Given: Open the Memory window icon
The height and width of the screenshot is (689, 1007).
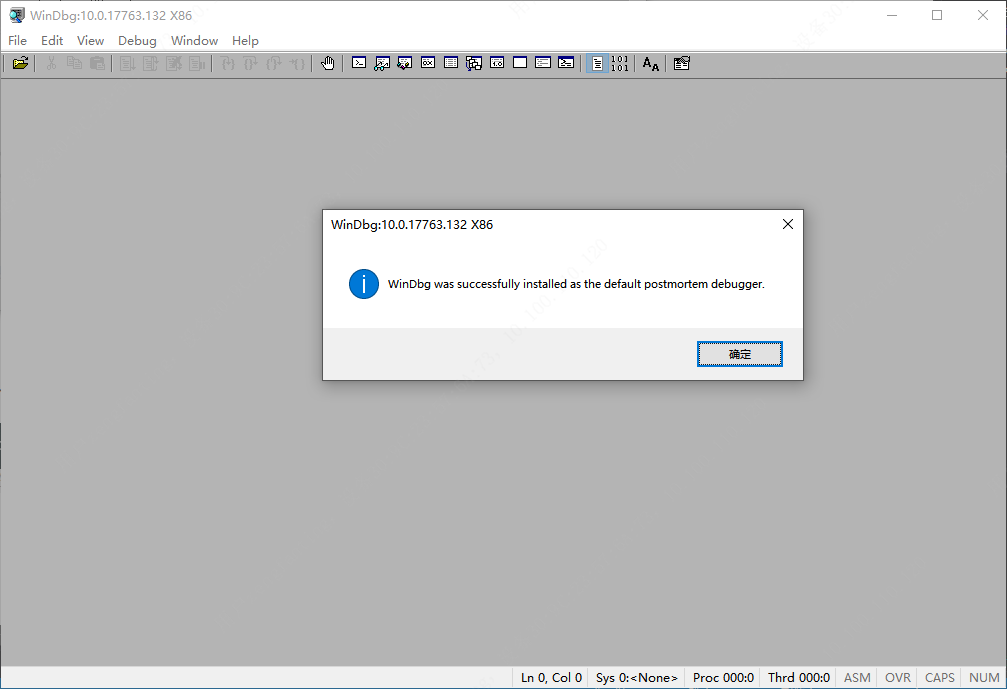Looking at the screenshot, I should (x=451, y=63).
